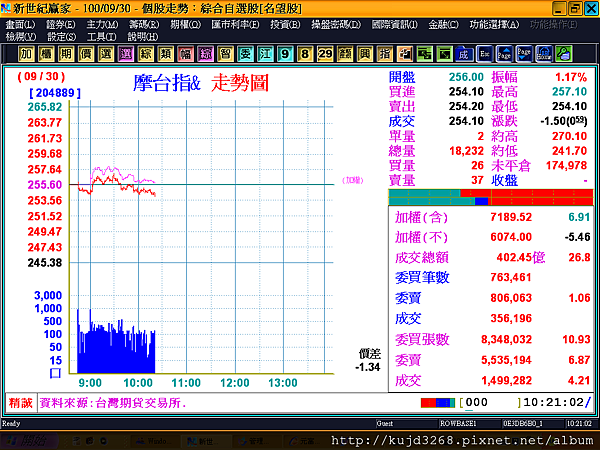Click the 期 (futures) toolbar icon
The image size is (600, 450).
tap(66, 54)
